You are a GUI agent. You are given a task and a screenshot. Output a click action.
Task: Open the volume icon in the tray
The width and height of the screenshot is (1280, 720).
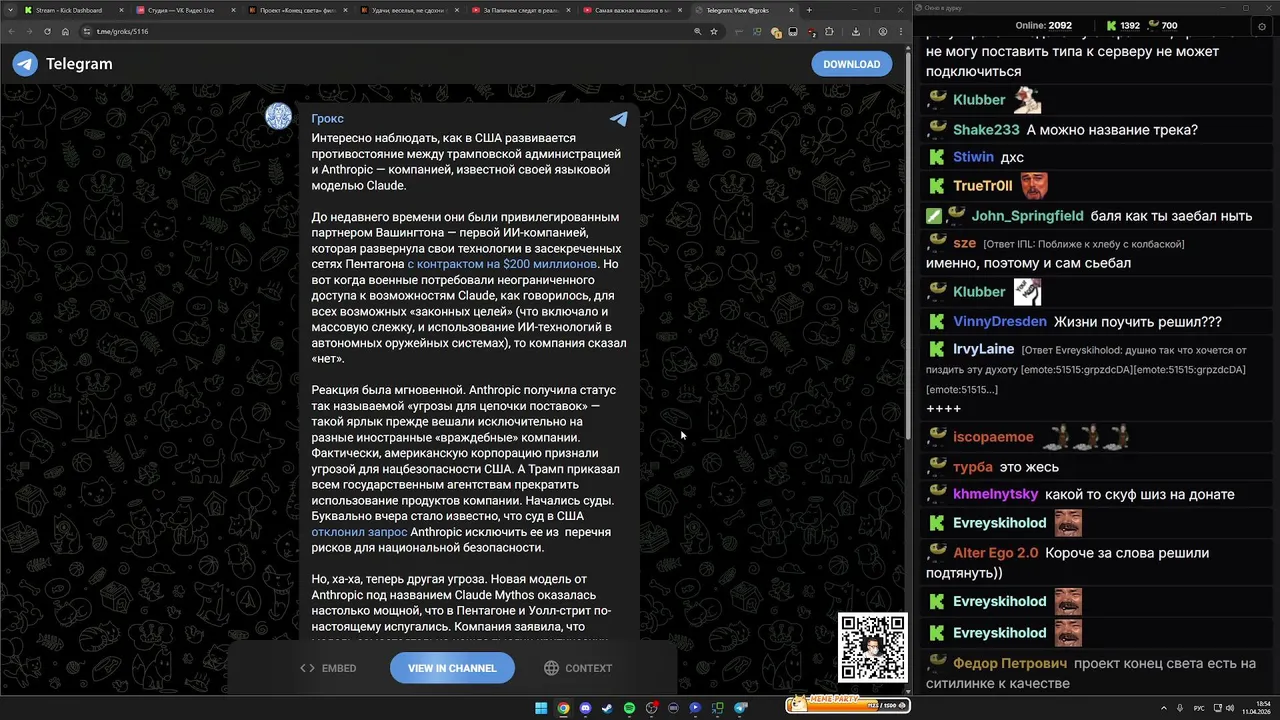coord(1229,708)
